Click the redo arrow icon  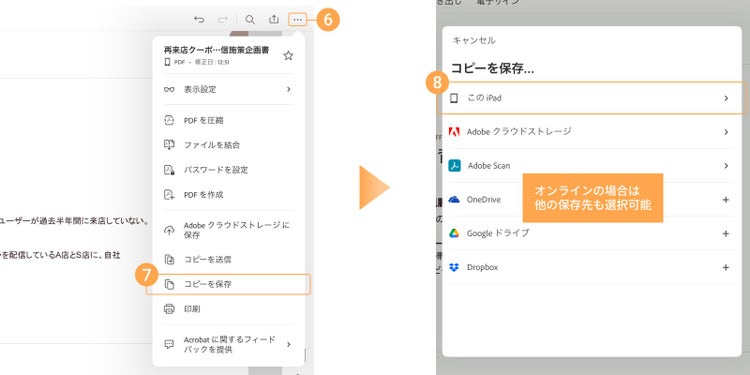point(223,19)
